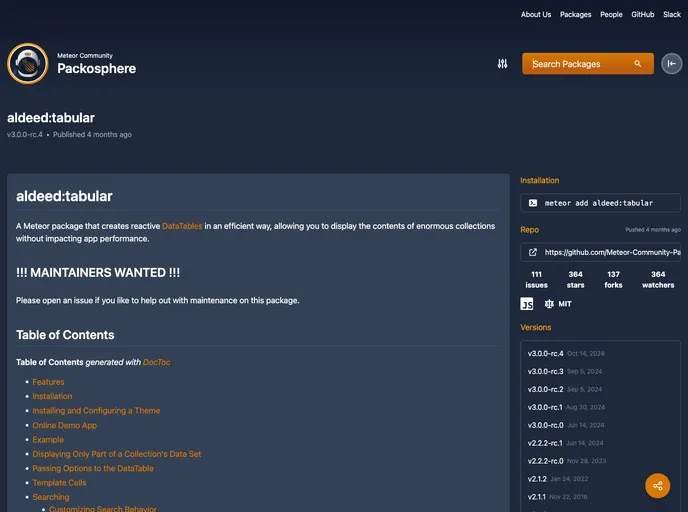The height and width of the screenshot is (512, 688).
Task: Open Customizing Search Behavior sub-link
Action: 103,508
